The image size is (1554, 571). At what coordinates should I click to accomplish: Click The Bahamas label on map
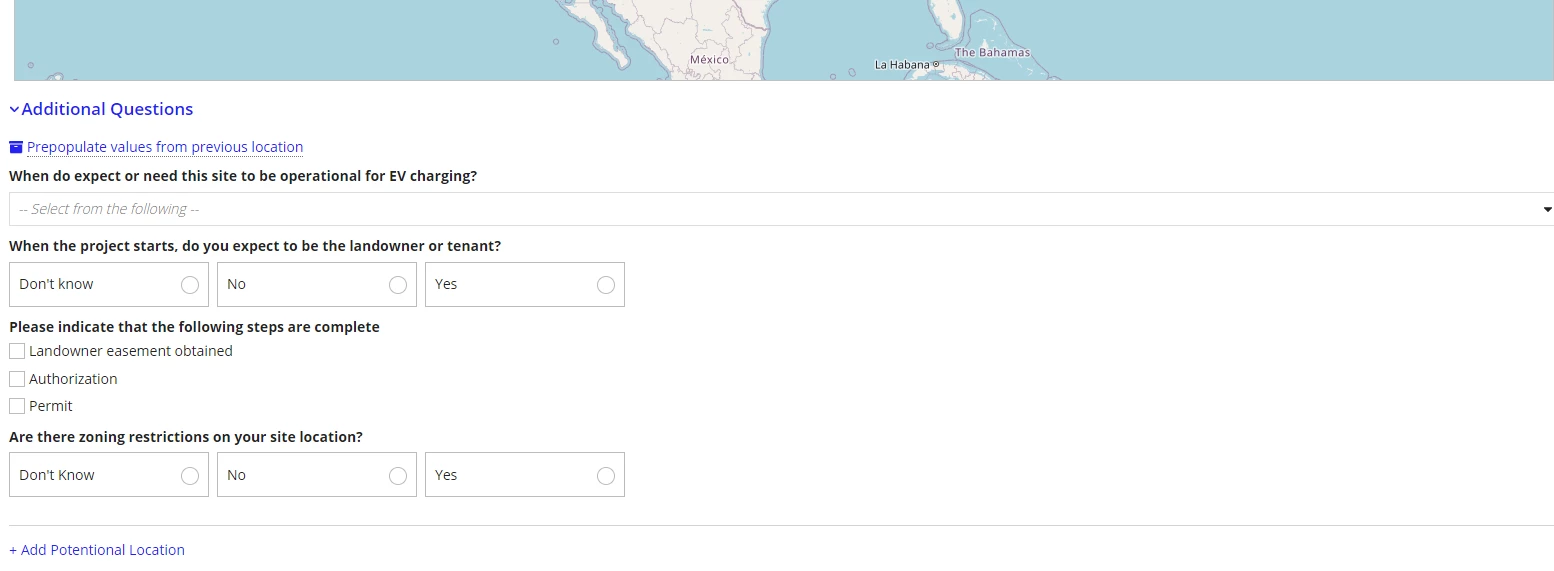pos(992,52)
